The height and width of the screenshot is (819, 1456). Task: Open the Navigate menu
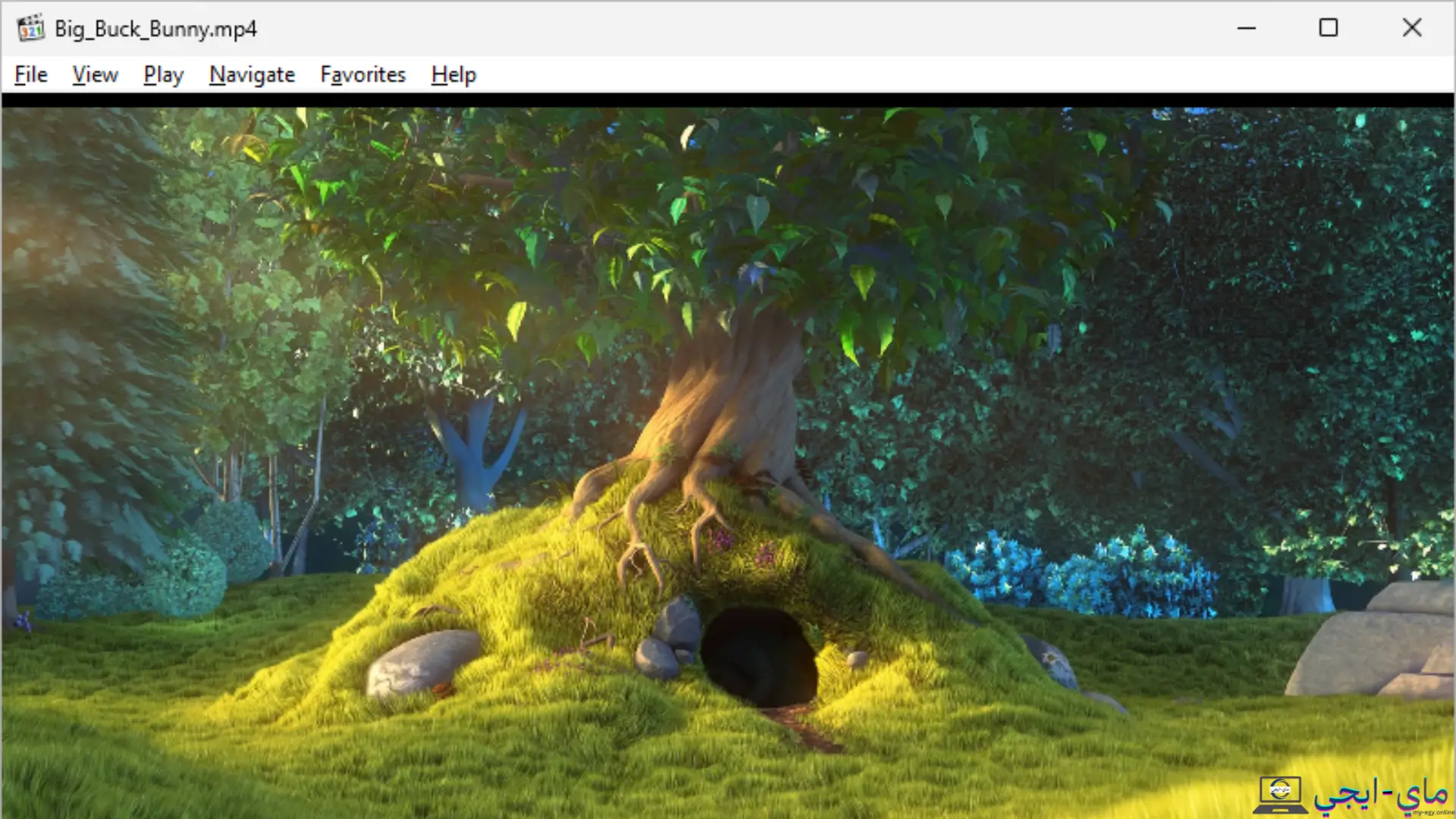[x=252, y=74]
